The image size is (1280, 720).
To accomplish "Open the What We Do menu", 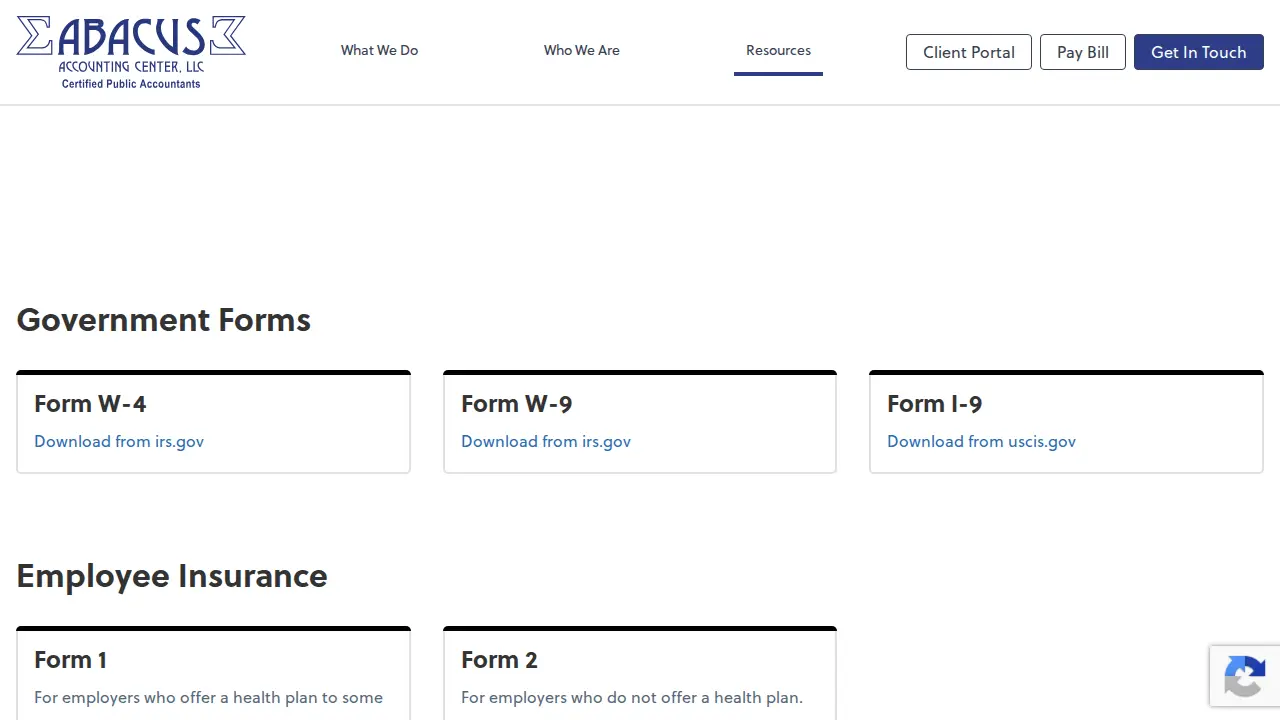I will pos(379,50).
